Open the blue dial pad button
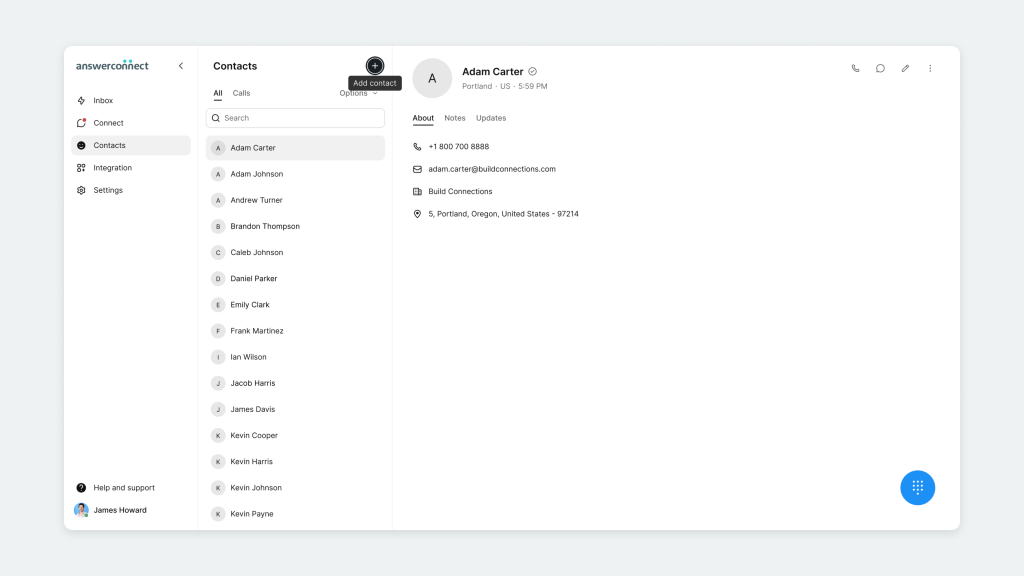Viewport: 1024px width, 576px height. pyautogui.click(x=917, y=487)
